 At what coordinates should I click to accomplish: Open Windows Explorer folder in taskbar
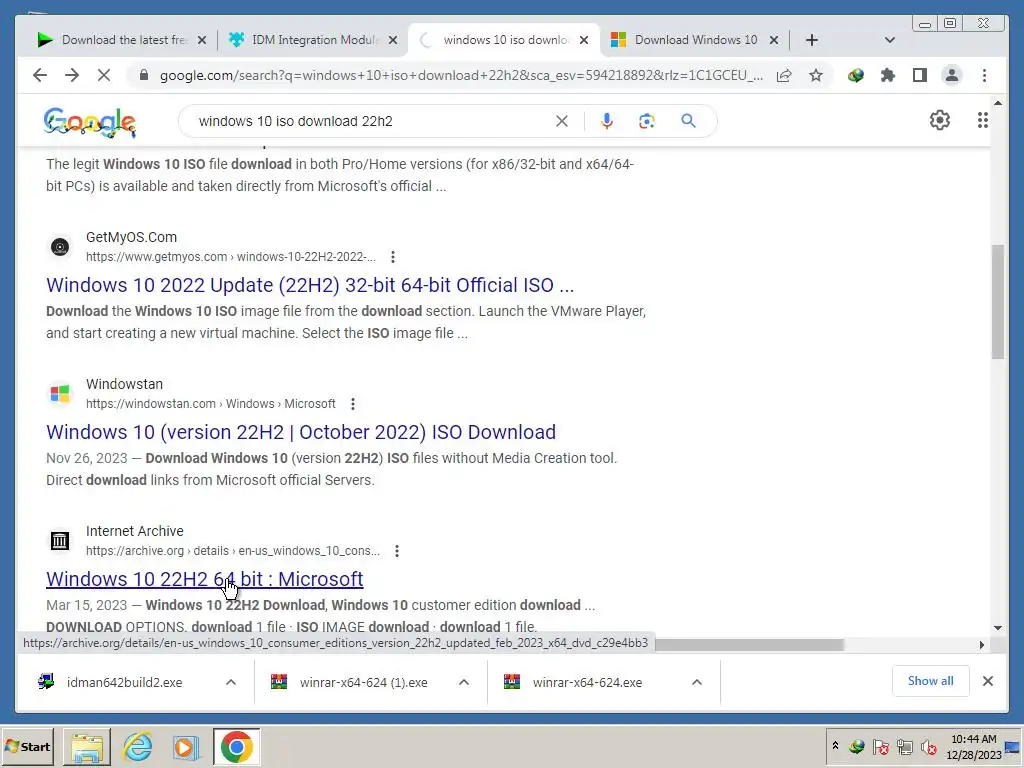click(87, 746)
